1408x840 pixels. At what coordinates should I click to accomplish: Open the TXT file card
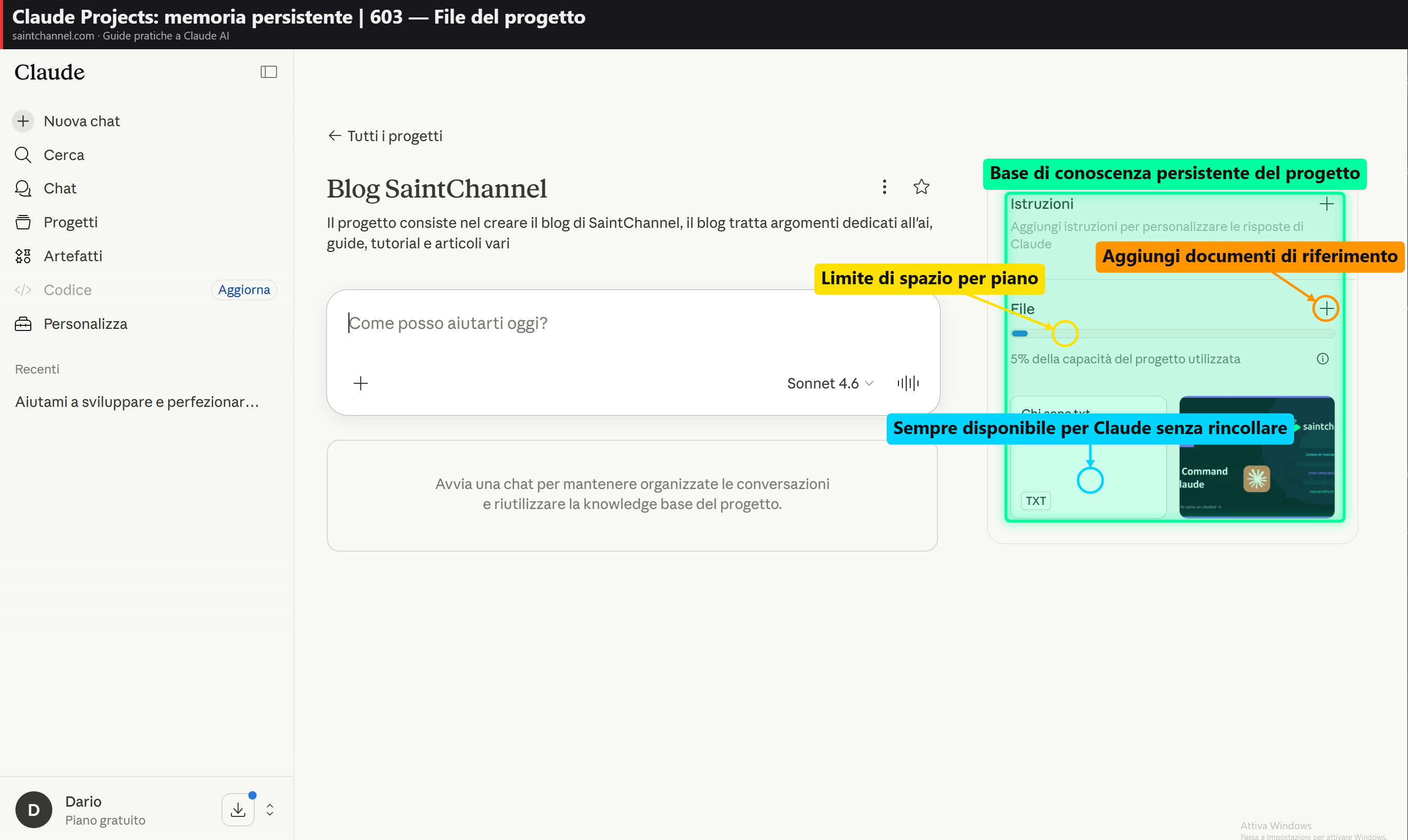point(1088,456)
